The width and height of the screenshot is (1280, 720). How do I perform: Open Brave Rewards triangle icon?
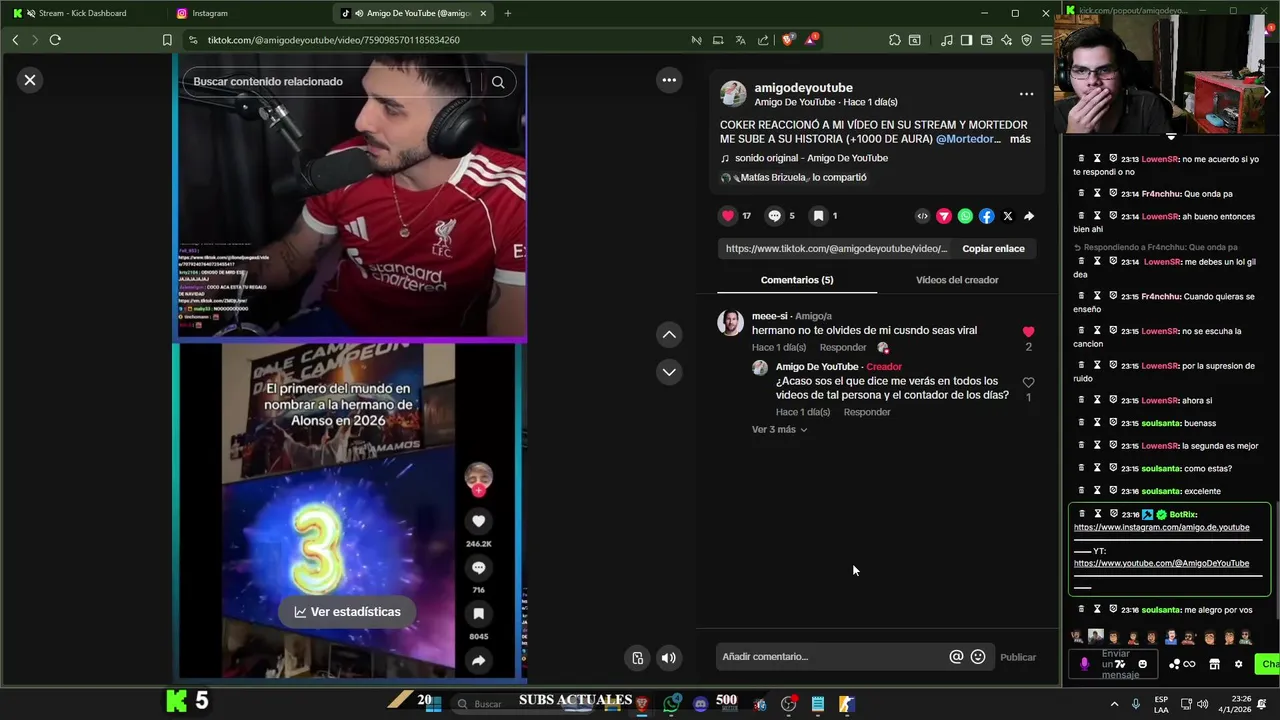[811, 40]
